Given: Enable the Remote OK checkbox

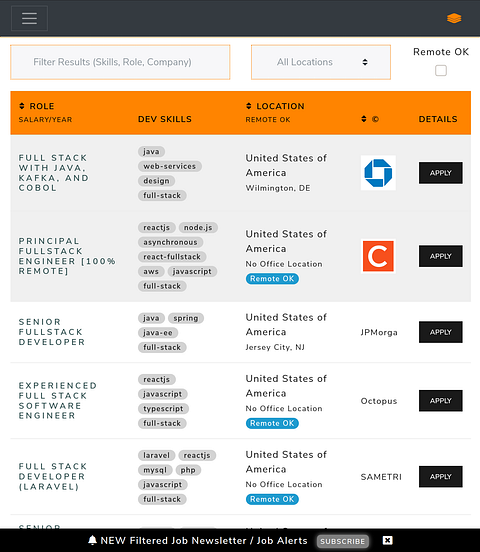Looking at the screenshot, I should click(x=441, y=70).
